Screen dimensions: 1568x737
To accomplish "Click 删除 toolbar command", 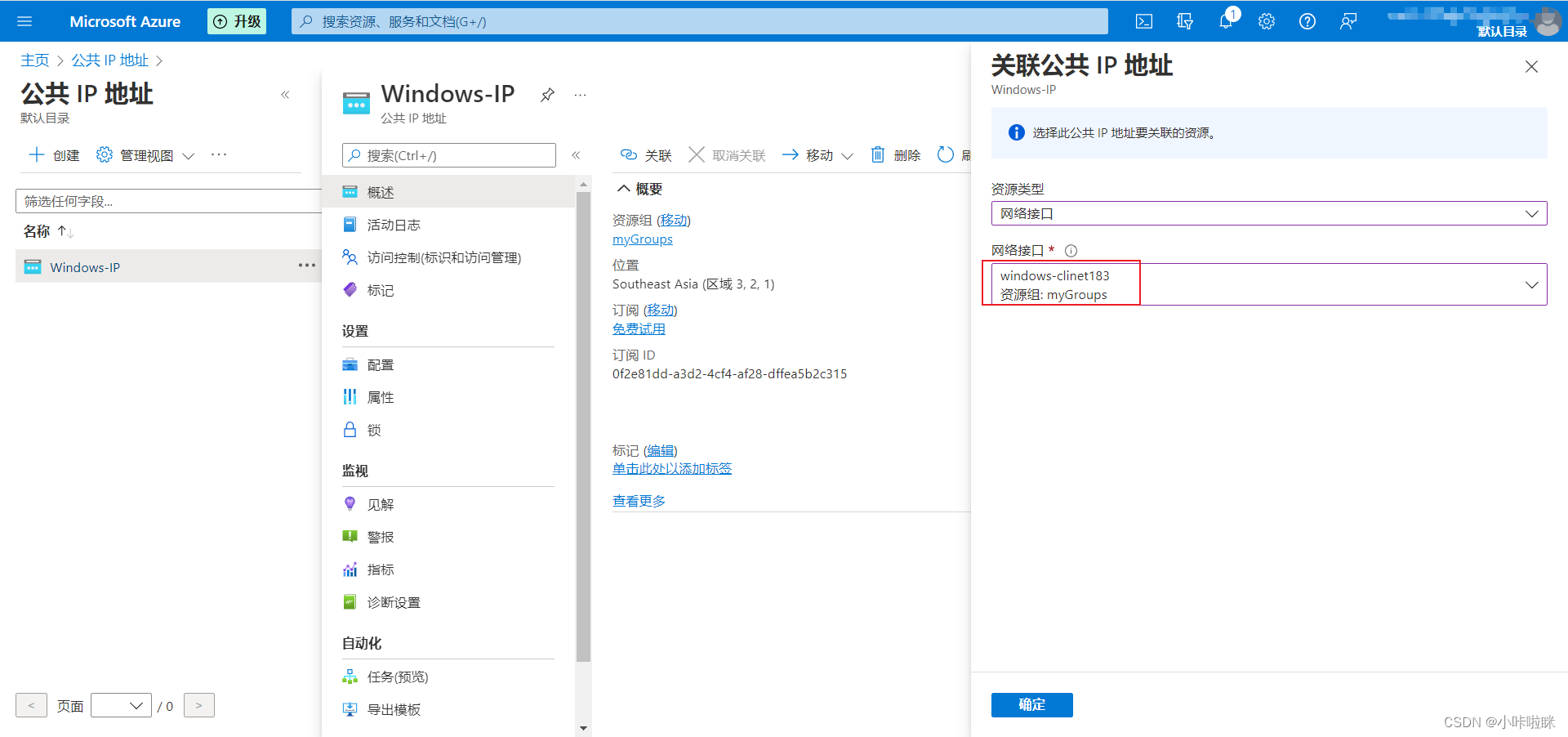I will pyautogui.click(x=896, y=155).
